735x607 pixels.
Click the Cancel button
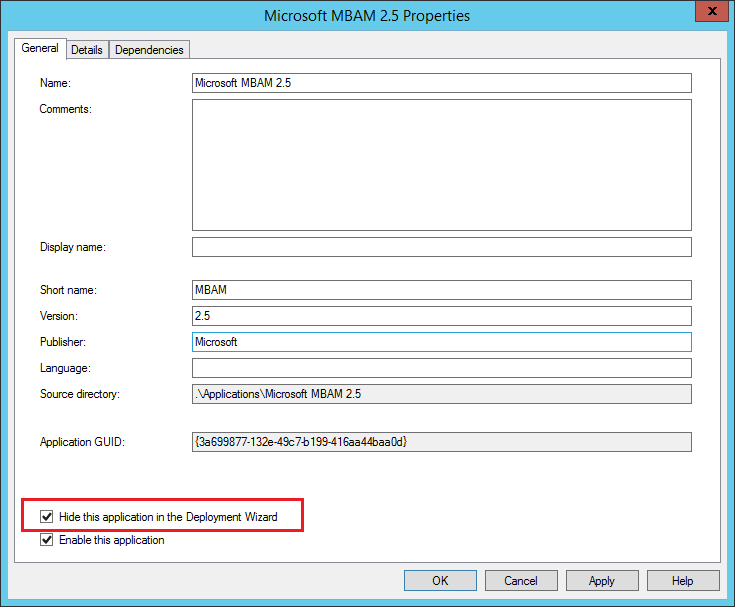coord(521,581)
